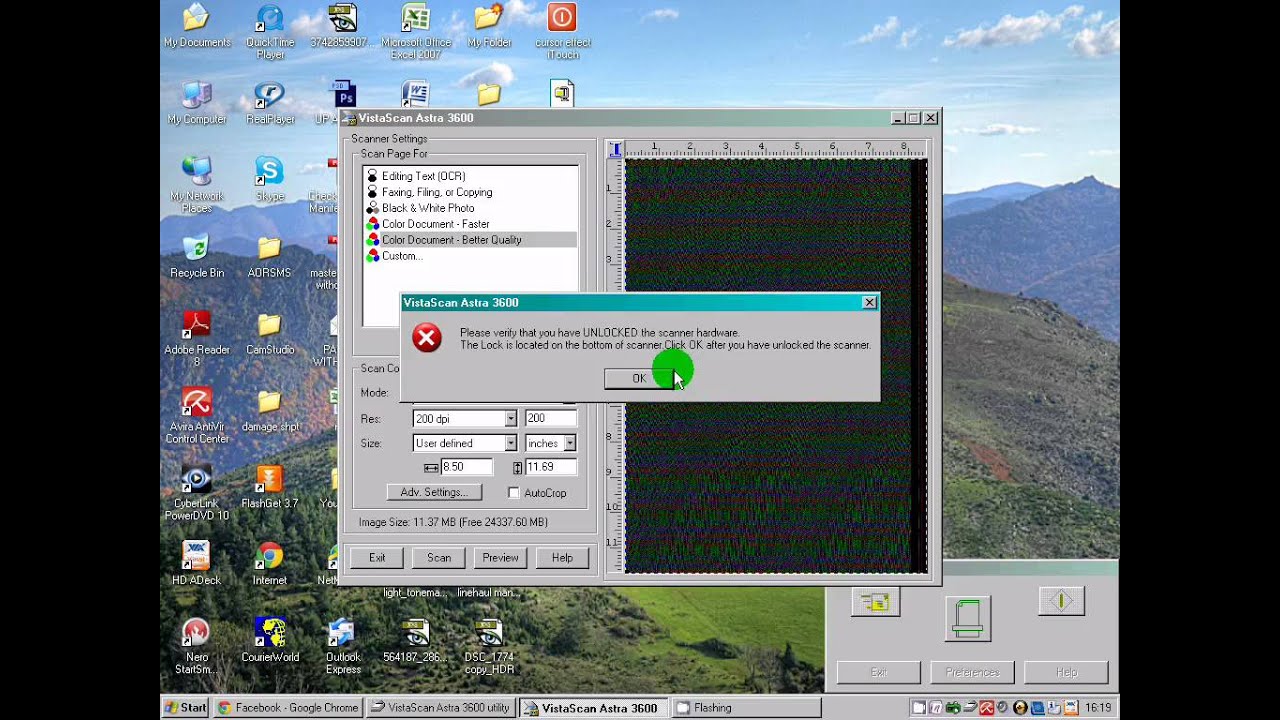Launch the Internet Chrome shortcut
Image resolution: width=1280 pixels, height=720 pixels.
click(270, 564)
